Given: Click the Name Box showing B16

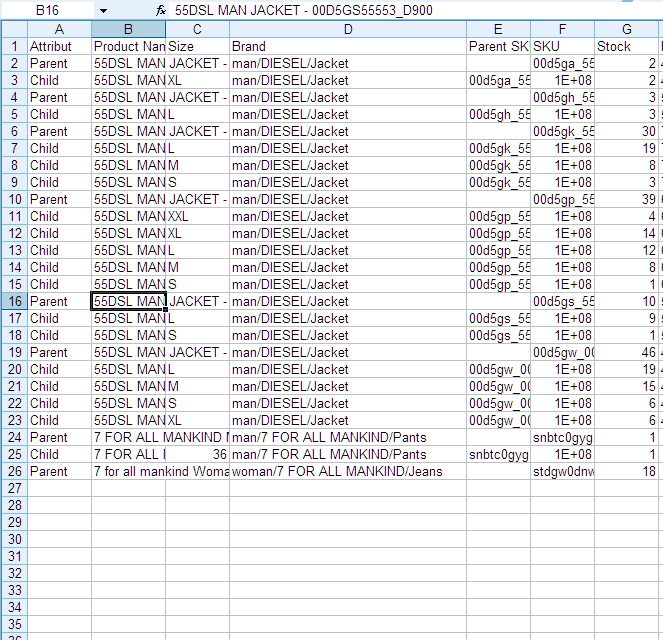Looking at the screenshot, I should (x=47, y=11).
